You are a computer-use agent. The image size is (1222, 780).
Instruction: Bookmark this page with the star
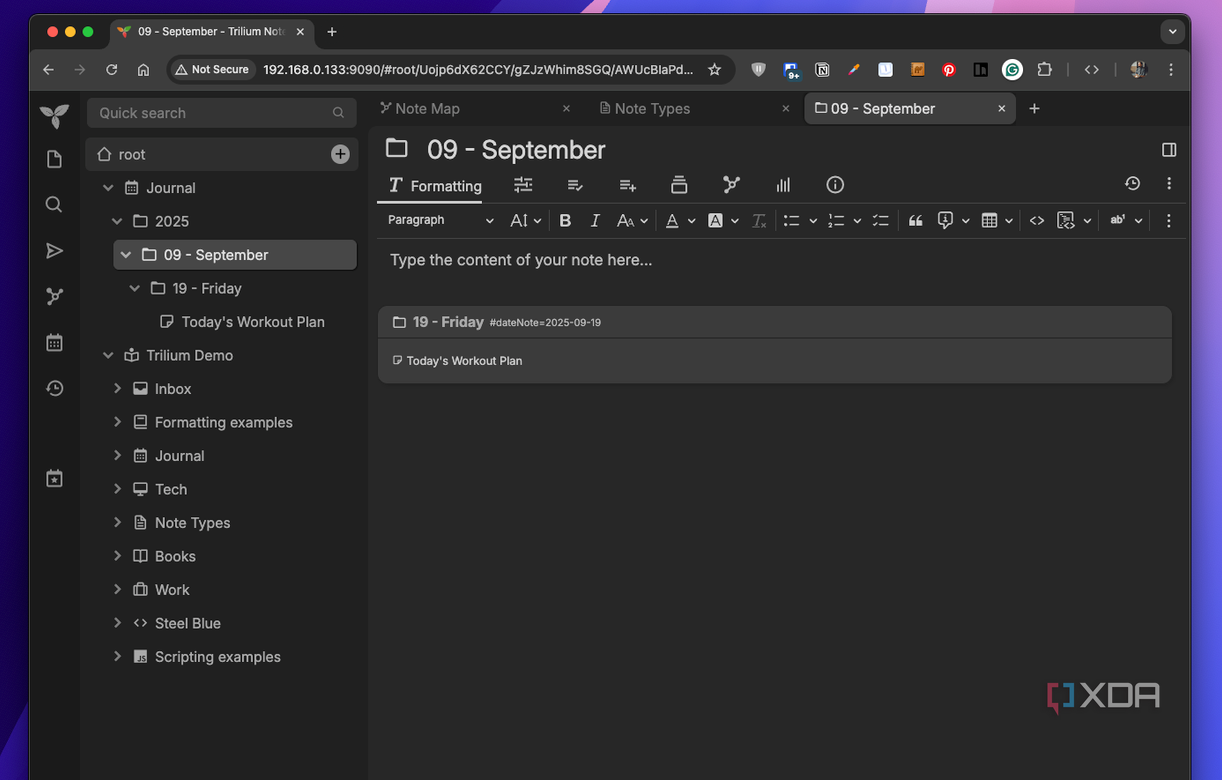[714, 70]
